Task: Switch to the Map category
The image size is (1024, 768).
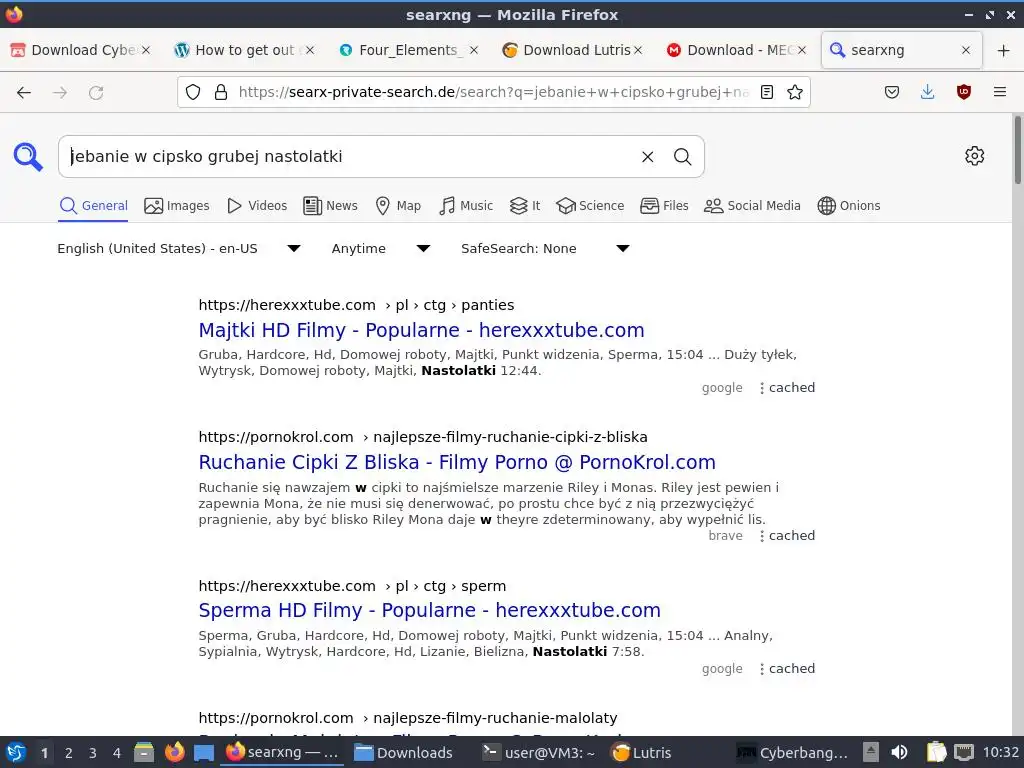Action: click(x=398, y=206)
